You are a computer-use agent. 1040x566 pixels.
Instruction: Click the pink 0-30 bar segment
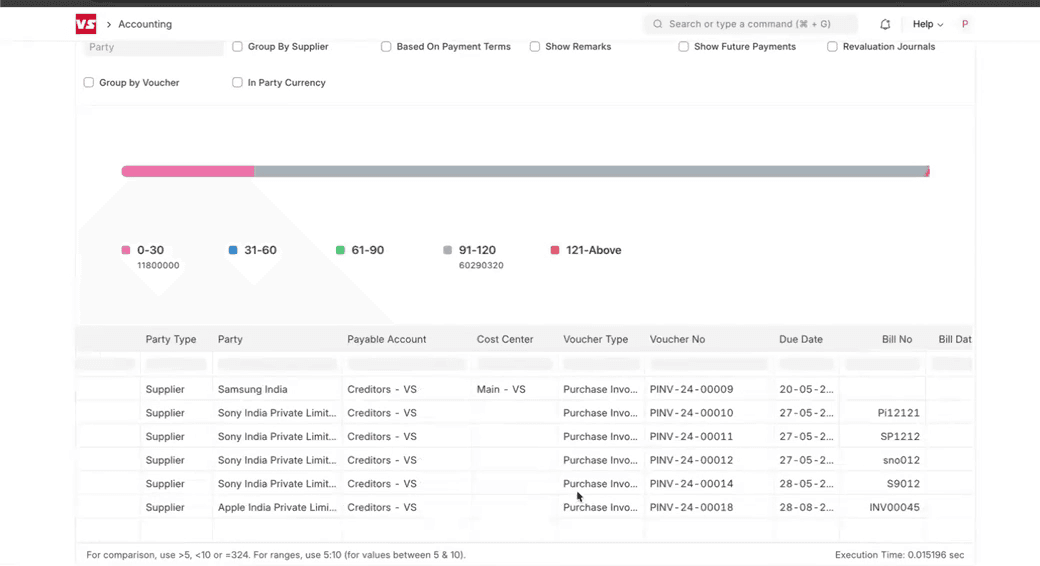tap(188, 171)
